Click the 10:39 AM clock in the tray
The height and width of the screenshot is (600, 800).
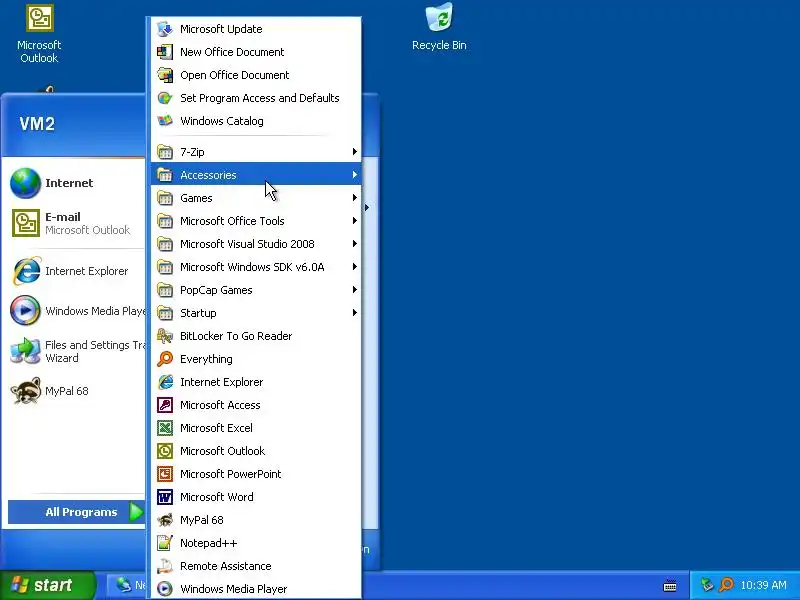(763, 585)
